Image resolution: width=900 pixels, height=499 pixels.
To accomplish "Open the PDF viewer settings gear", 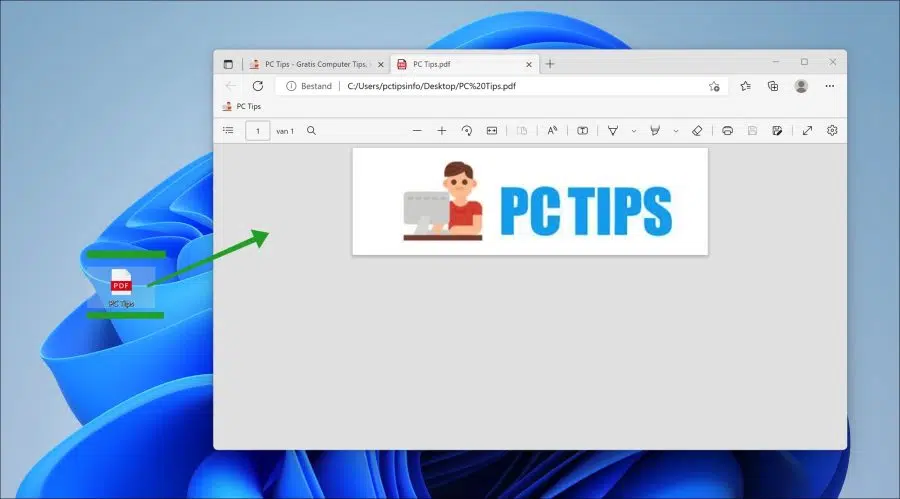I will (x=832, y=131).
